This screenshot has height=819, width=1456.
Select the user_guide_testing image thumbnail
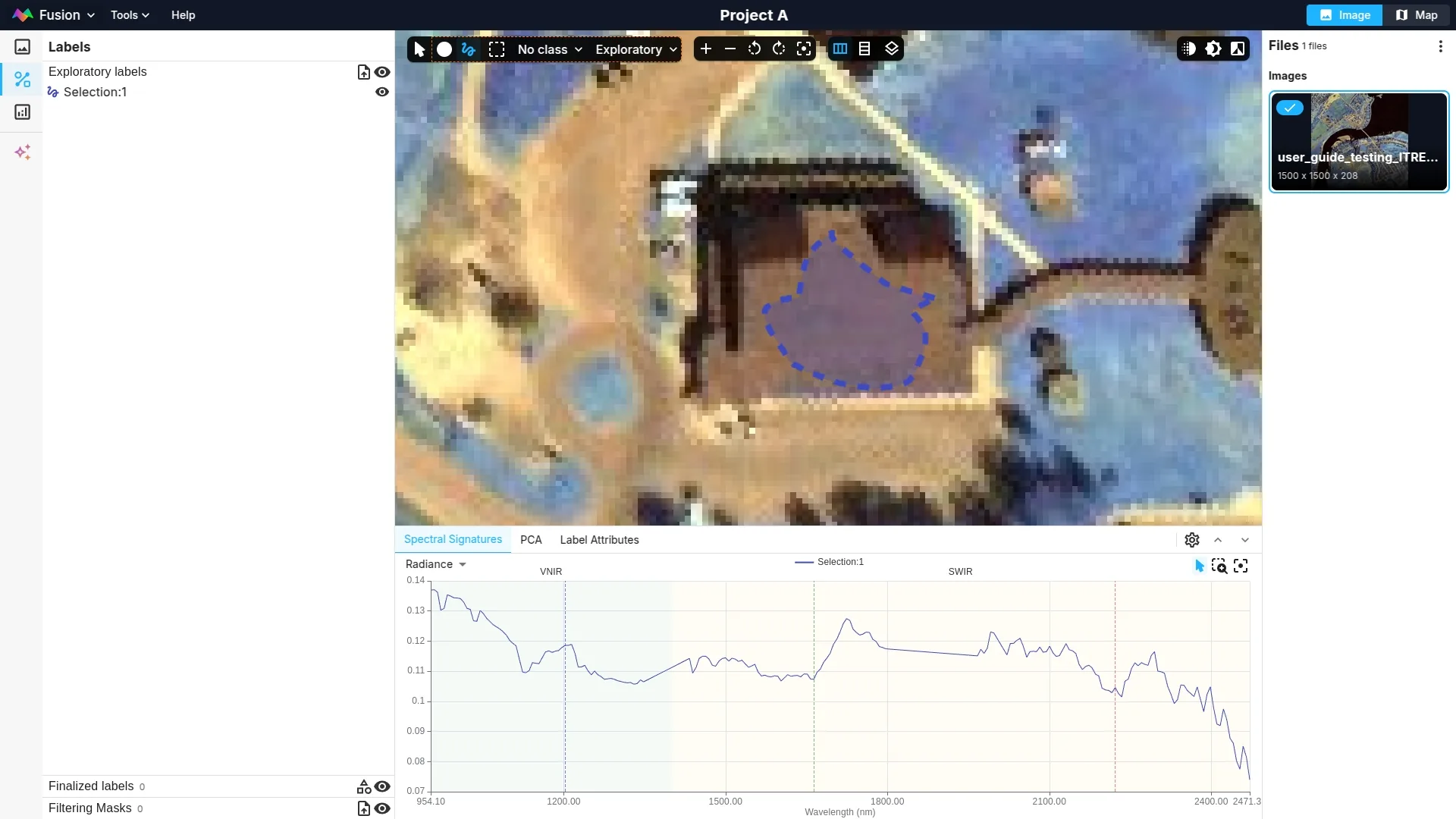tap(1358, 142)
